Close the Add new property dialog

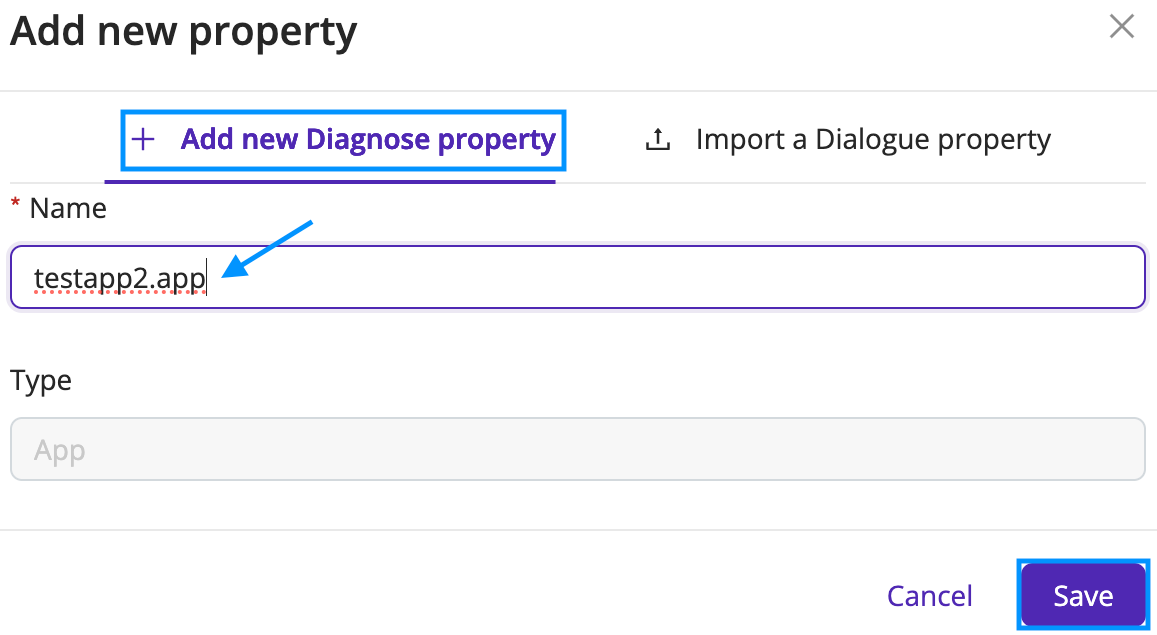pos(1122,27)
